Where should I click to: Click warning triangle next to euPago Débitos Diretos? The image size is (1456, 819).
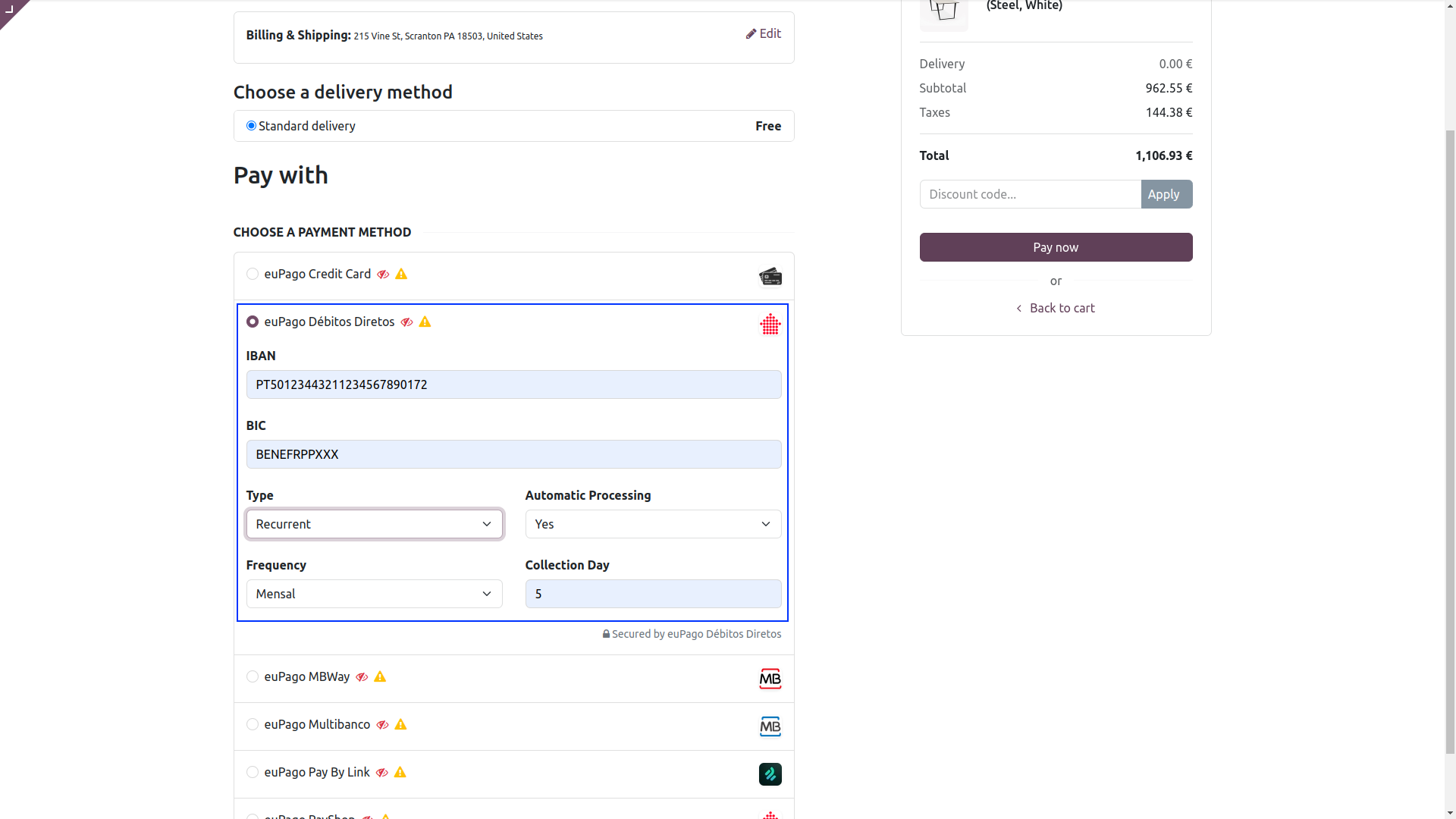[x=425, y=322]
